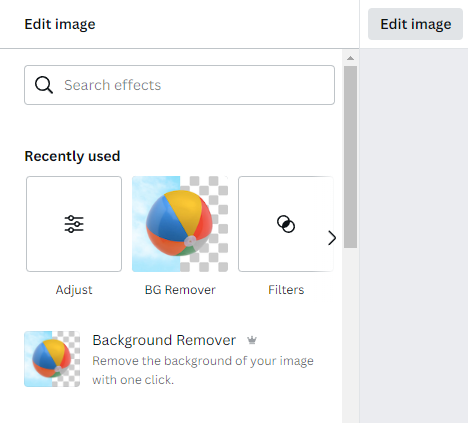This screenshot has height=423, width=468.
Task: Click the magnifying glass search icon
Action: point(44,85)
